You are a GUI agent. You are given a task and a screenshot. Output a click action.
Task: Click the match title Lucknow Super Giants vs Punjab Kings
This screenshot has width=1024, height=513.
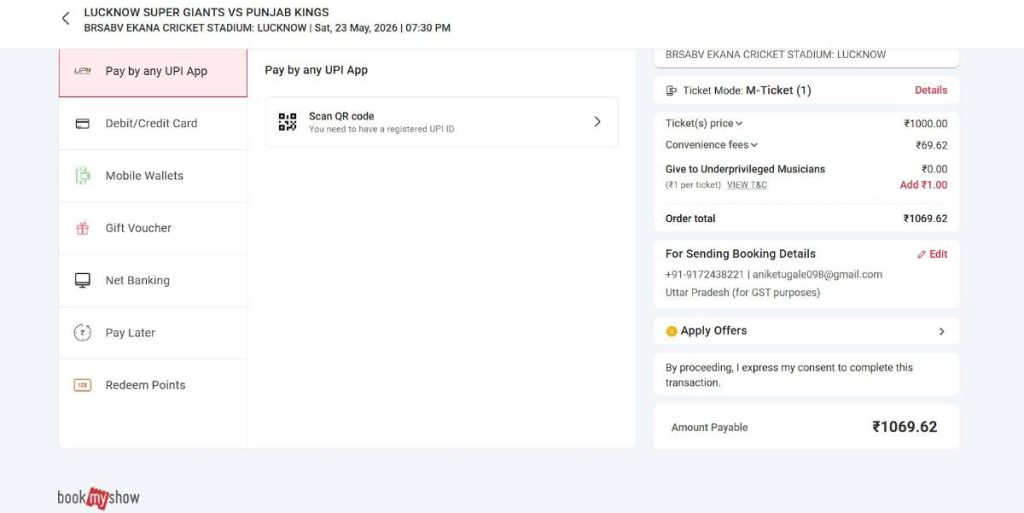pos(206,12)
